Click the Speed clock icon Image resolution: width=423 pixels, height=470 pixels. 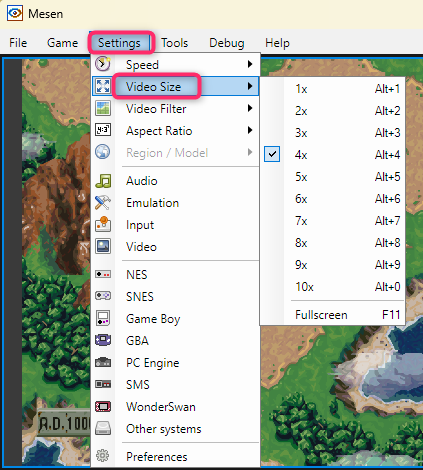pyautogui.click(x=103, y=64)
